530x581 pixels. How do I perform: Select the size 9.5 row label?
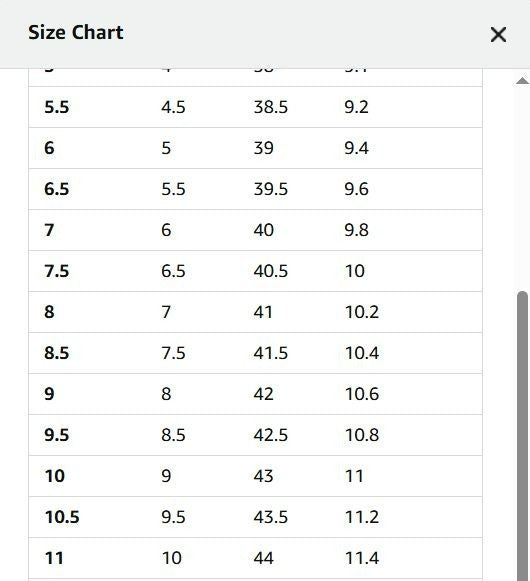click(x=57, y=435)
